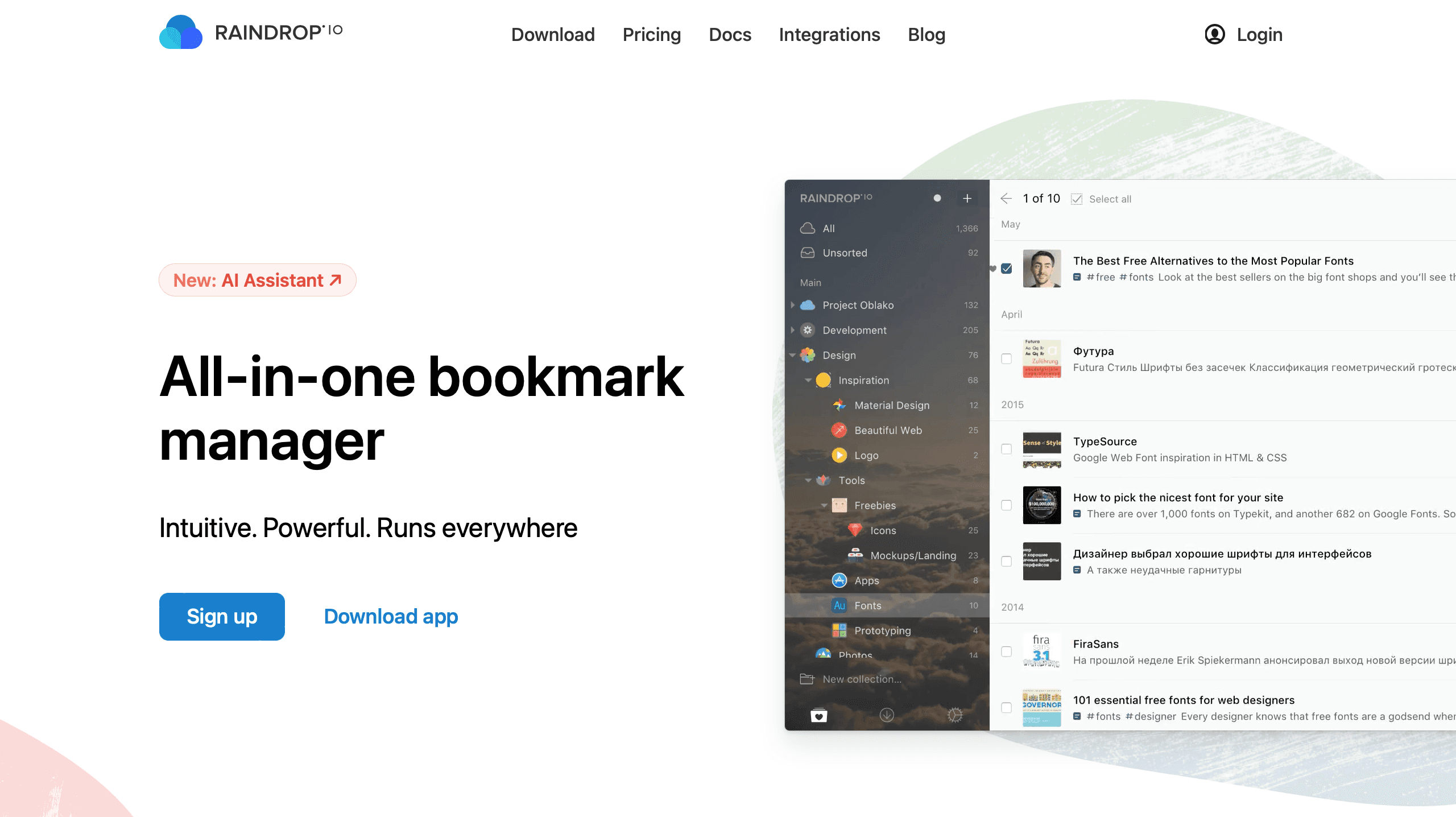The width and height of the screenshot is (1456, 817).
Task: Select the Unsorted label in sidebar
Action: pos(845,253)
